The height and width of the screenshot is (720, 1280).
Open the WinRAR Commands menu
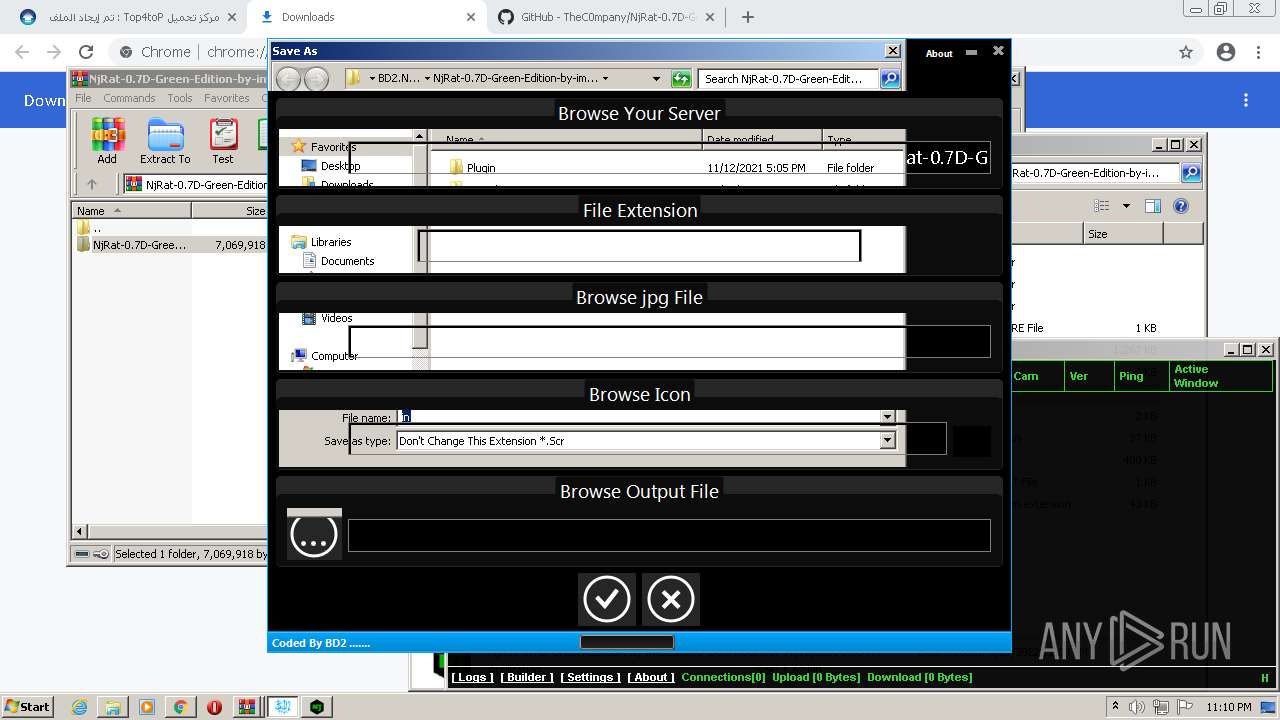[x=129, y=98]
